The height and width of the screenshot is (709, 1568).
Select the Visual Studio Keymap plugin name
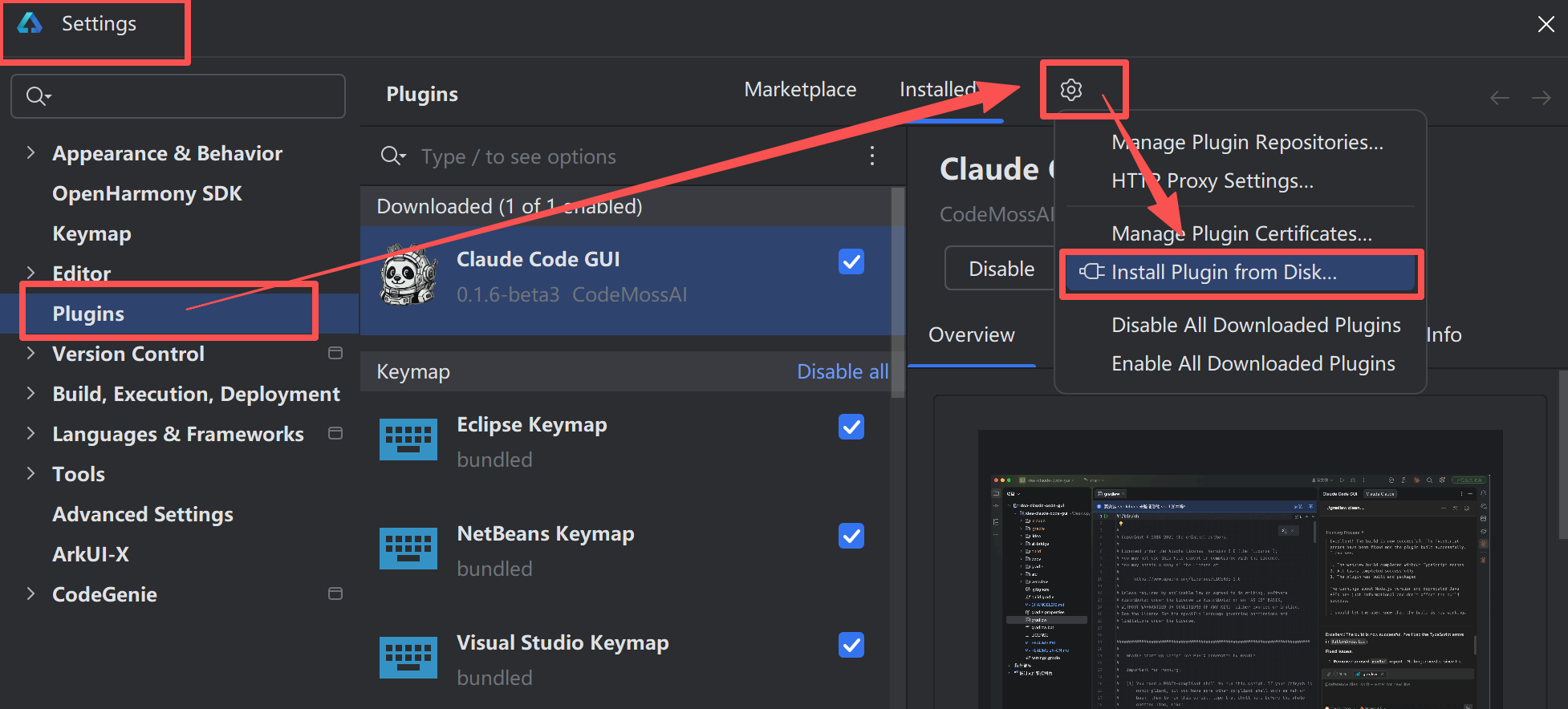click(562, 642)
